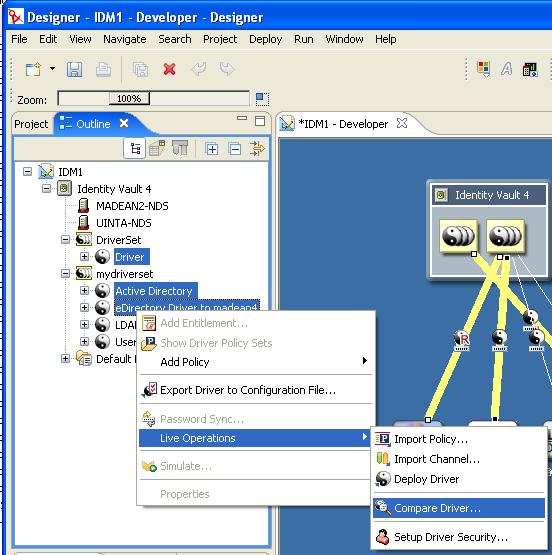Expand the Driver node under DriverSet

point(84,257)
